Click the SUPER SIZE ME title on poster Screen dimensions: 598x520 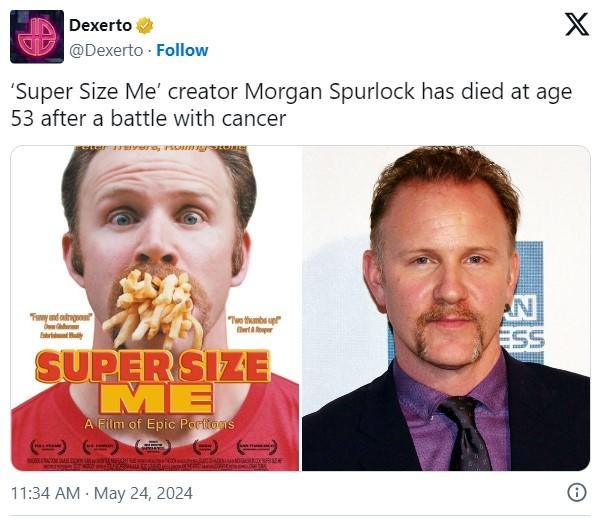[154, 382]
